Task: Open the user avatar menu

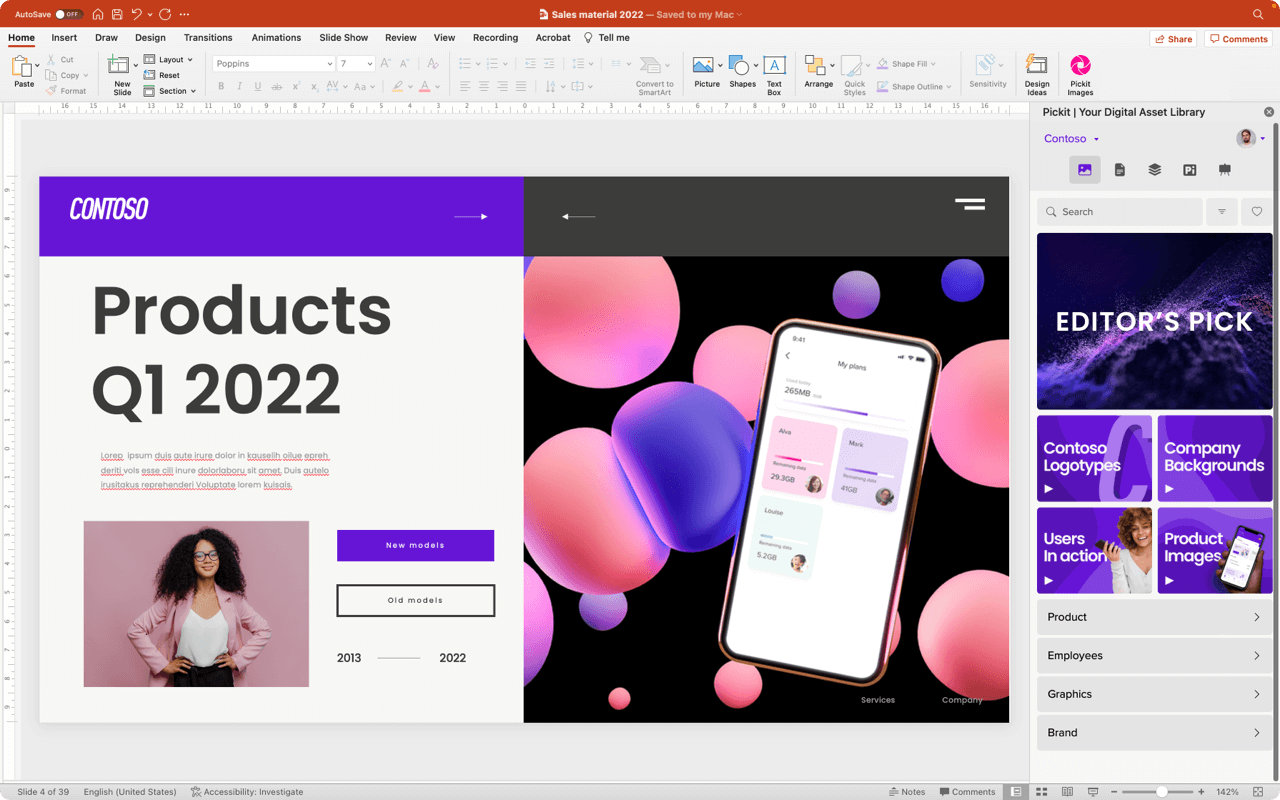Action: tap(1250, 139)
